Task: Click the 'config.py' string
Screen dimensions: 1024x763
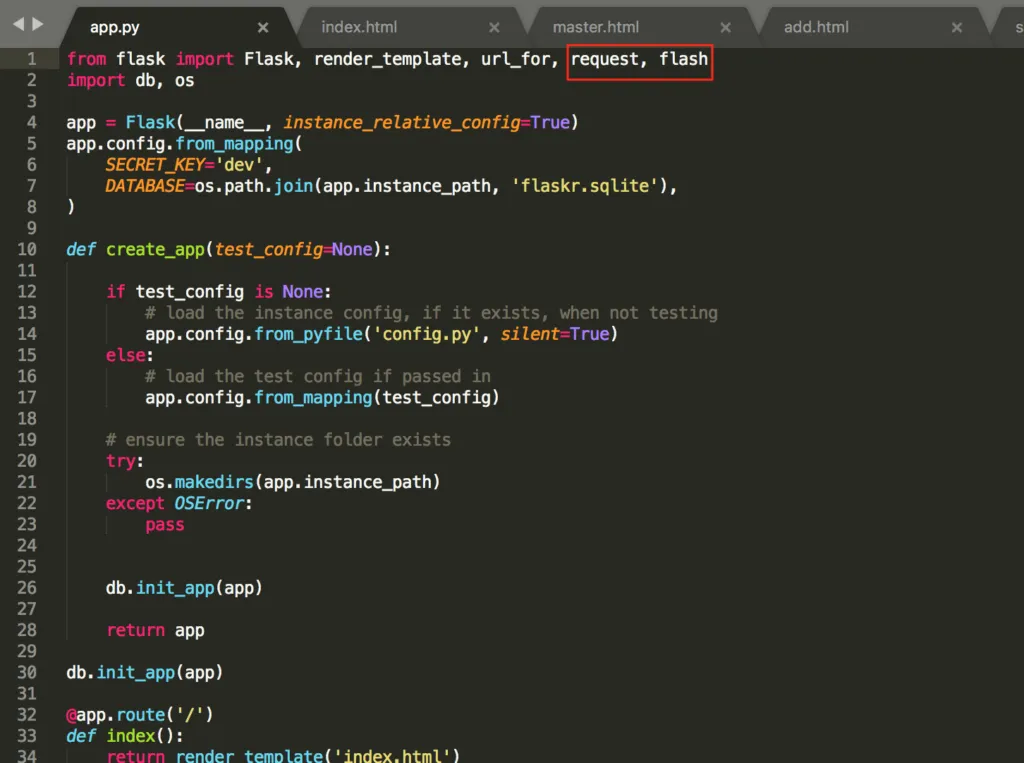Action: coord(426,334)
